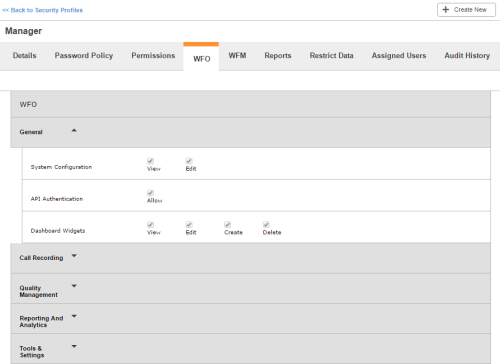This screenshot has height=364, width=500.
Task: Go back to Security Profiles link
Action: 43,10
